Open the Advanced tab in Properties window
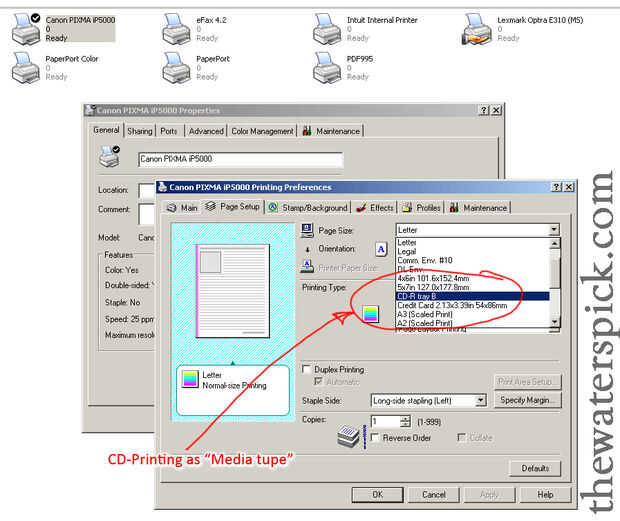 206,131
